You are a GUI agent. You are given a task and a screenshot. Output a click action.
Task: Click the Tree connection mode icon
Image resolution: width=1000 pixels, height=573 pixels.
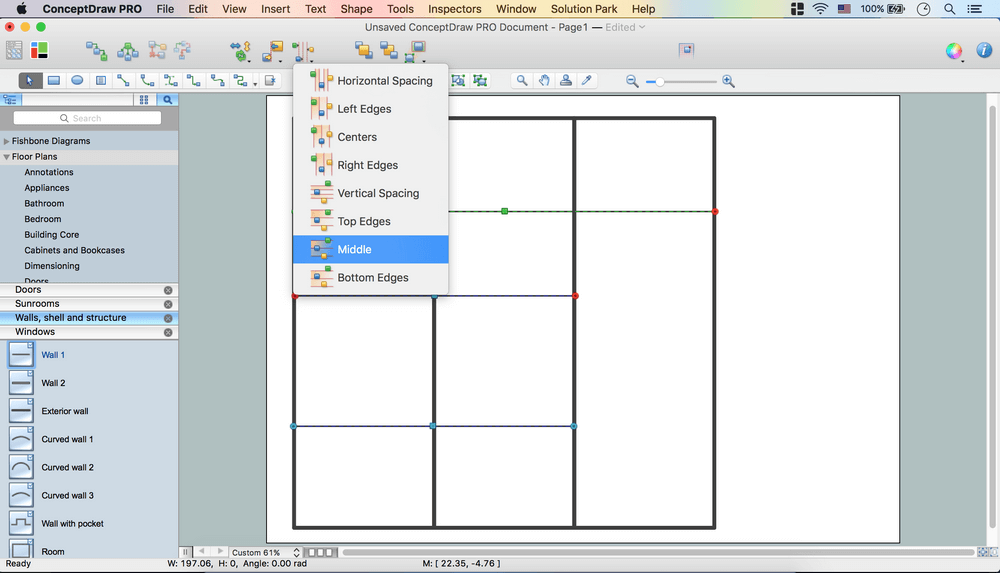pyautogui.click(x=128, y=50)
